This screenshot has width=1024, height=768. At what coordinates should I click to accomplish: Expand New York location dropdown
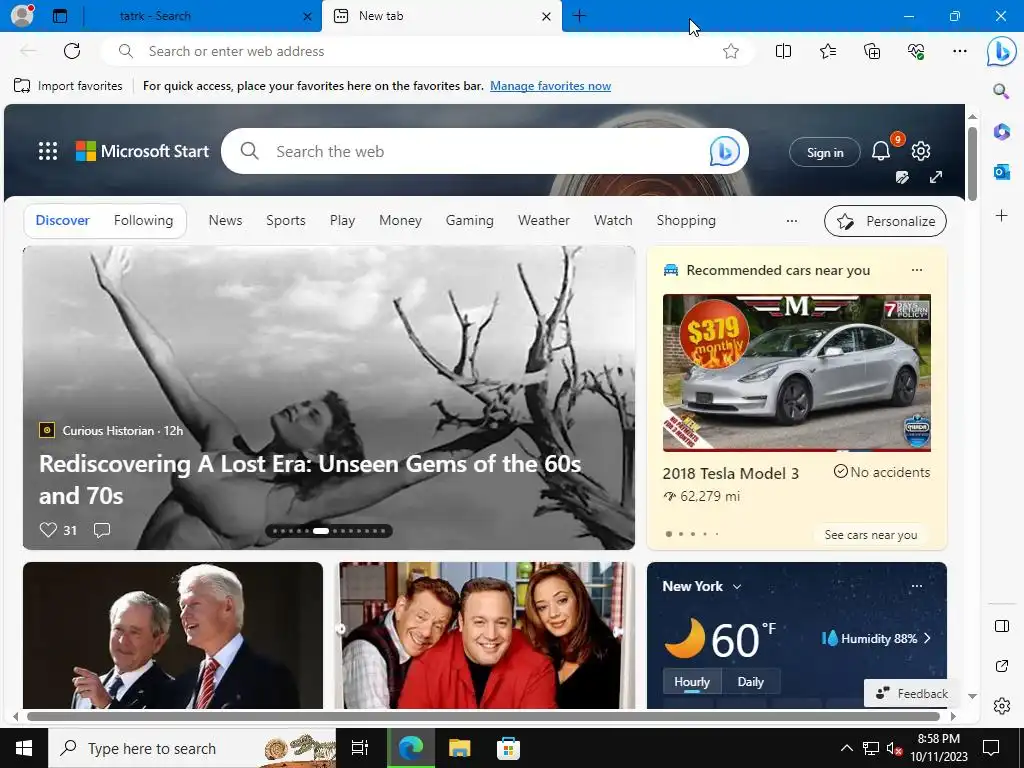click(737, 586)
